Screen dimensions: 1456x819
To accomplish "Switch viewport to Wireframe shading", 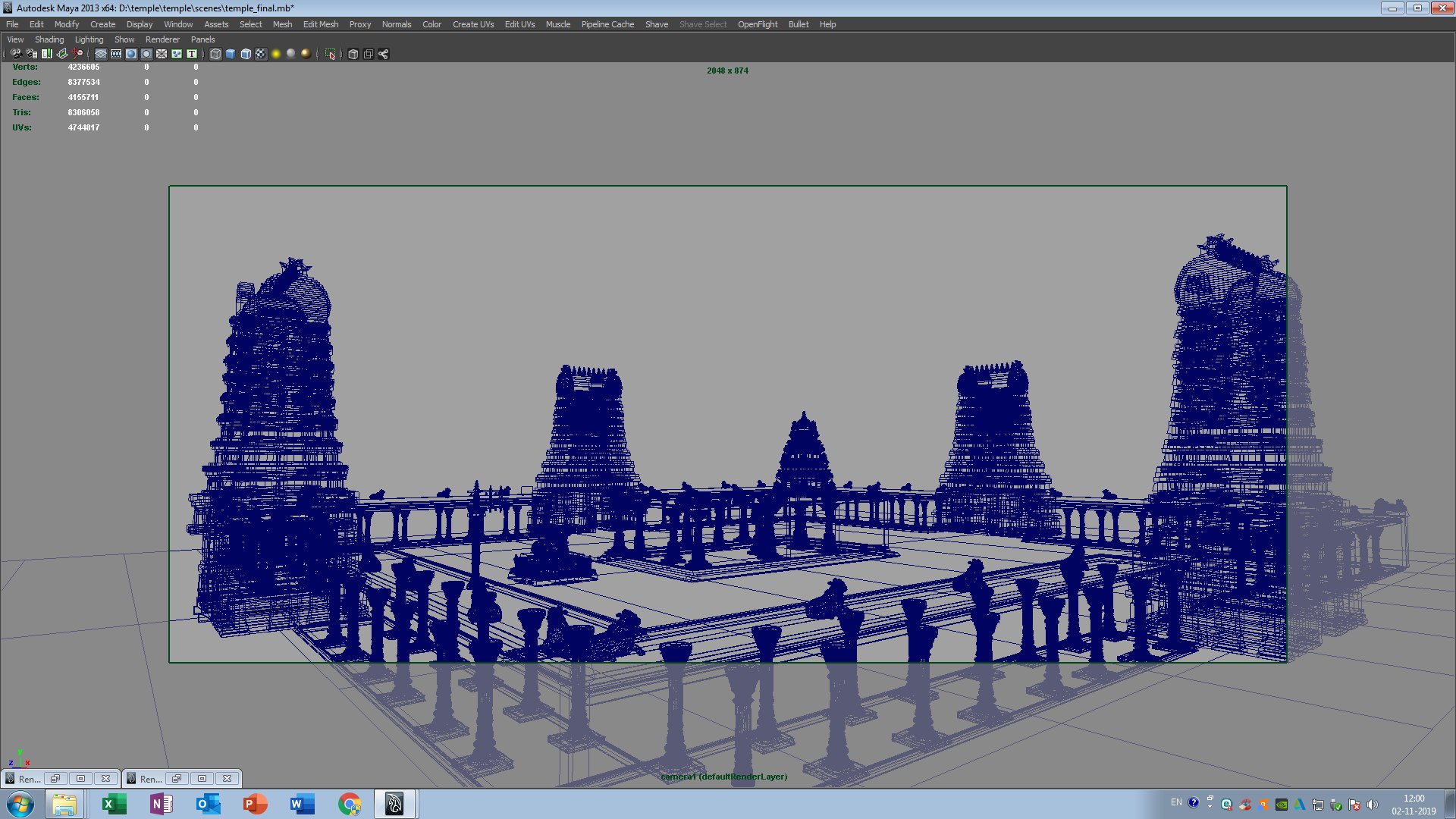I will click(x=215, y=54).
